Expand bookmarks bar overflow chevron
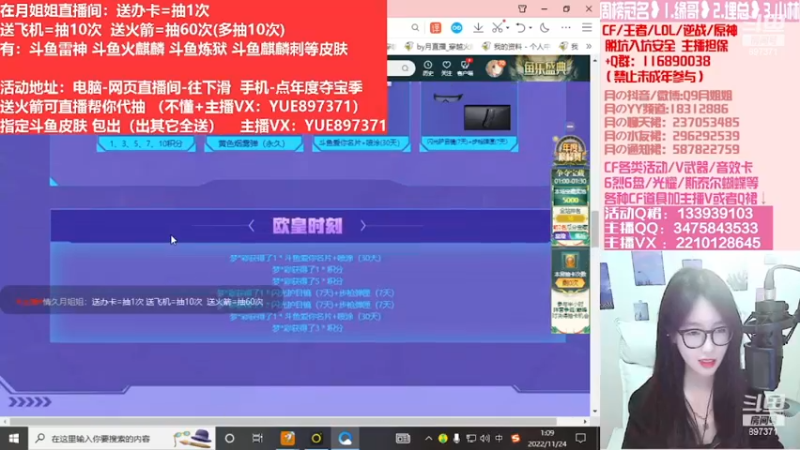Viewport: 800px width, 450px height. click(x=589, y=46)
